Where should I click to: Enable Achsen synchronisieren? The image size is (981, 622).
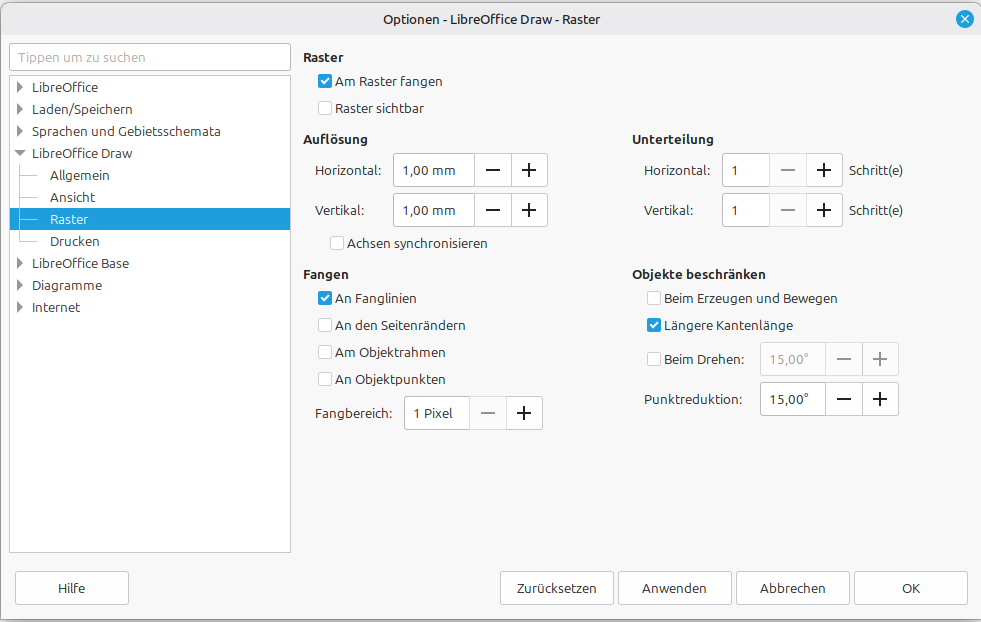[x=337, y=243]
